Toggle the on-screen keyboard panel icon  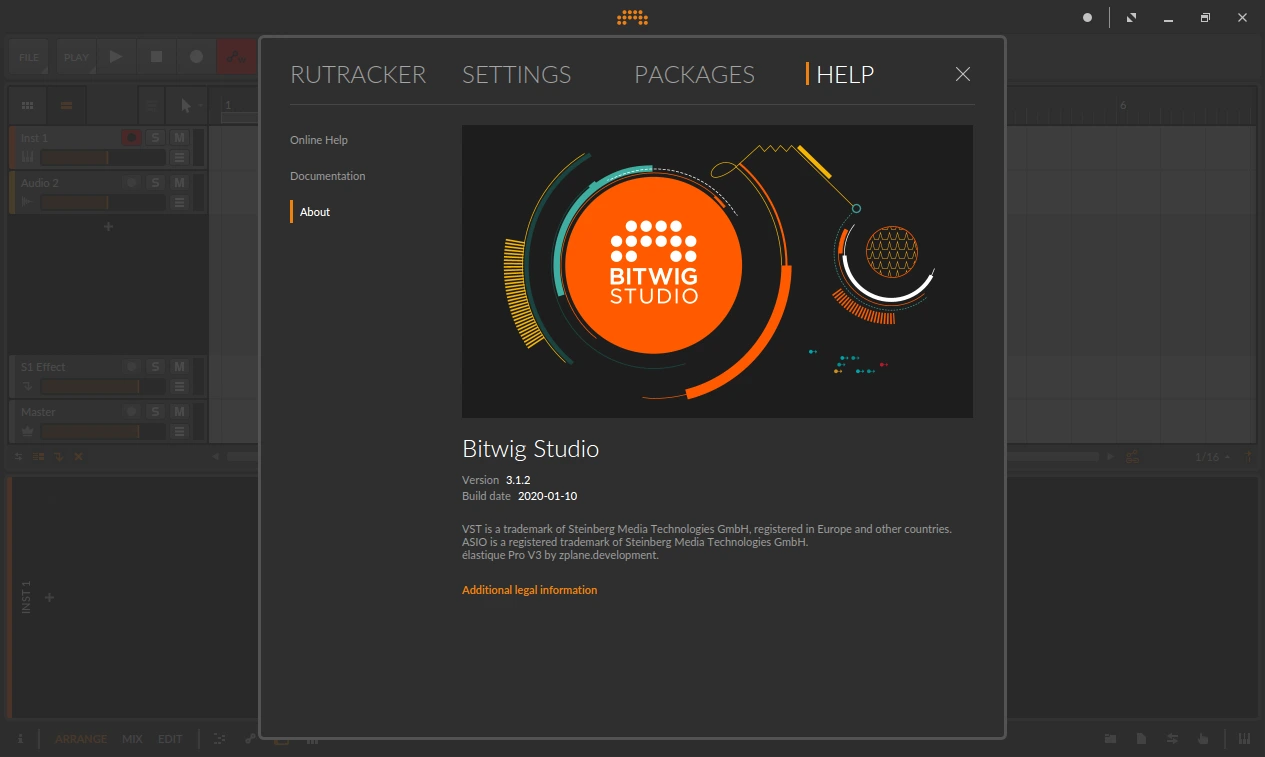[x=1244, y=739]
